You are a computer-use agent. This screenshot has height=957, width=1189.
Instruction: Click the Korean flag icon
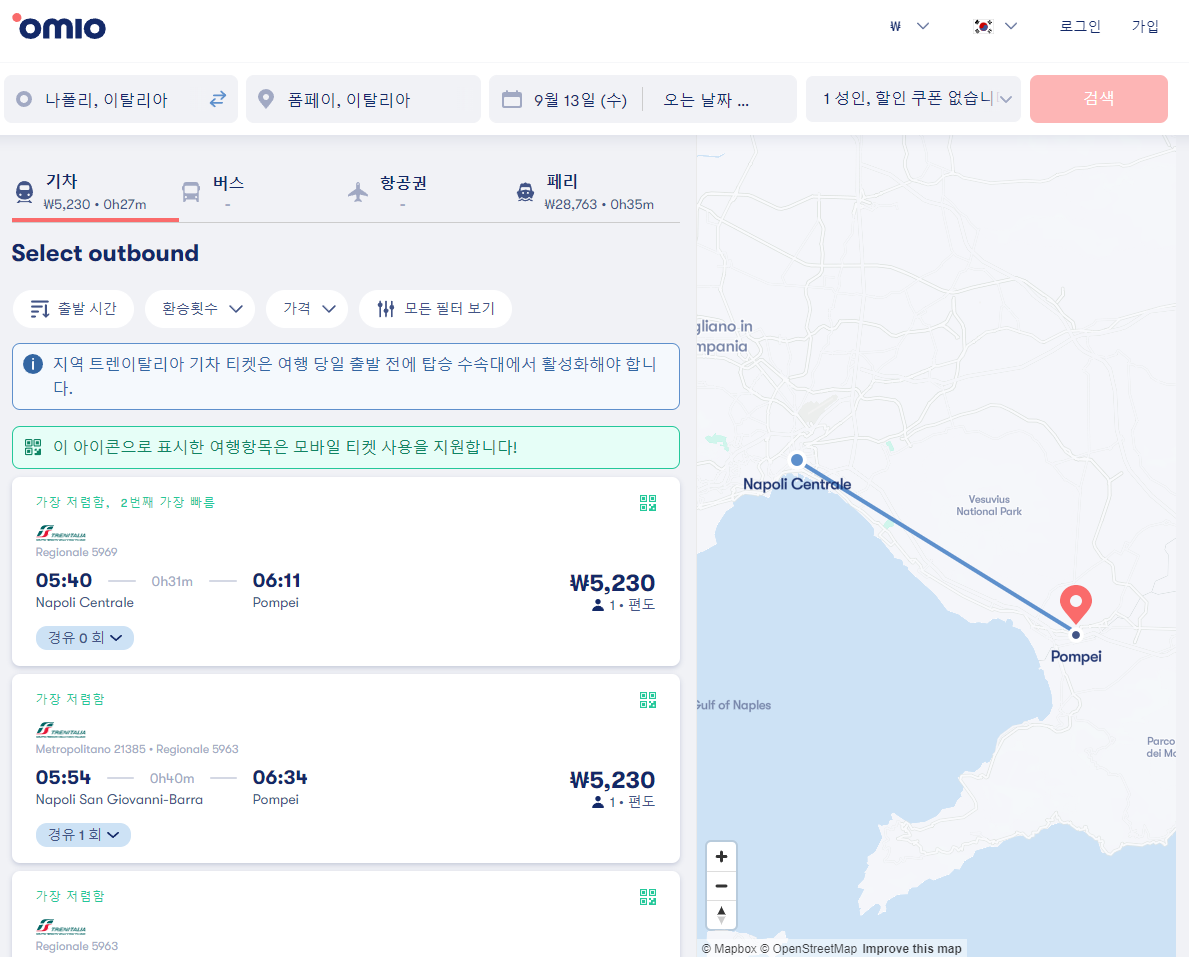(x=984, y=27)
